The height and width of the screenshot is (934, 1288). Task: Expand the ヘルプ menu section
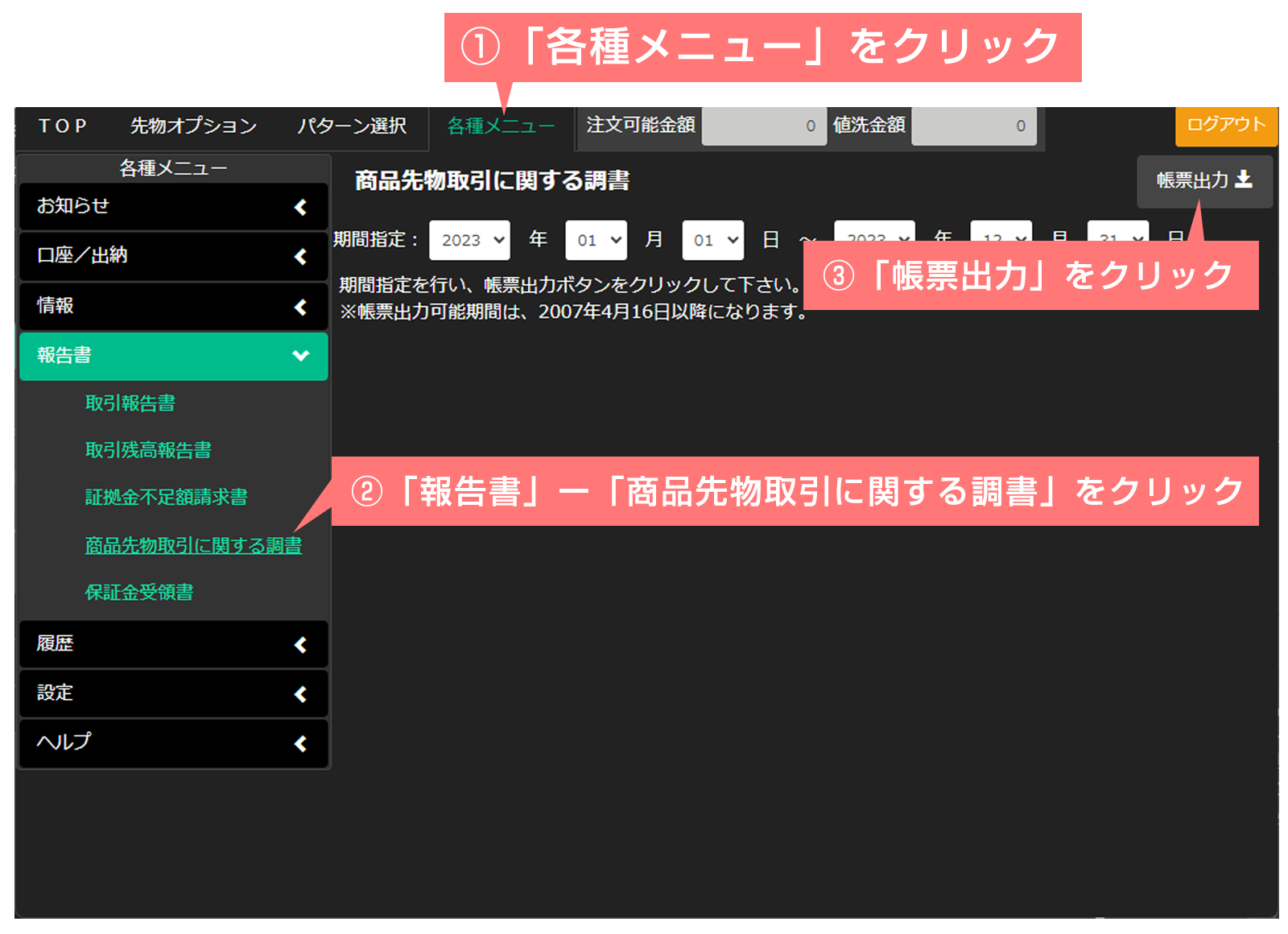click(x=173, y=742)
